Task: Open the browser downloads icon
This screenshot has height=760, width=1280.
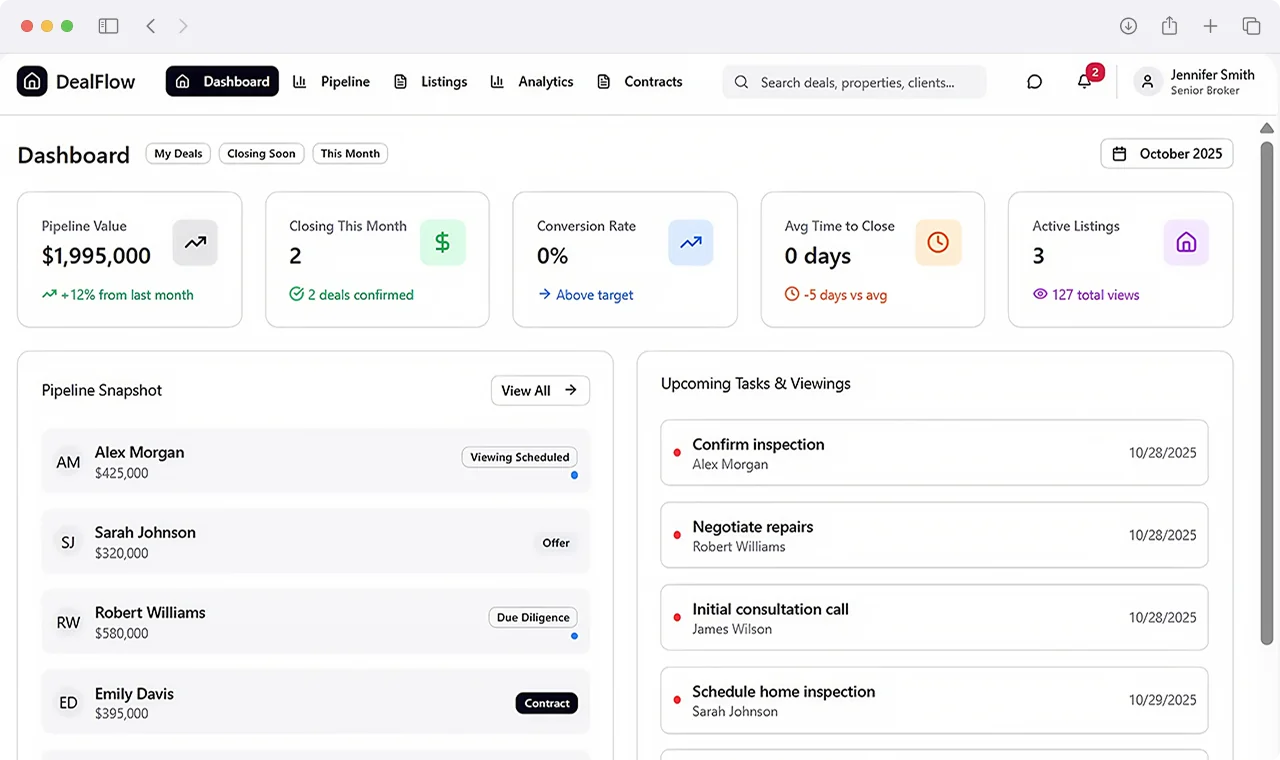Action: (x=1128, y=26)
